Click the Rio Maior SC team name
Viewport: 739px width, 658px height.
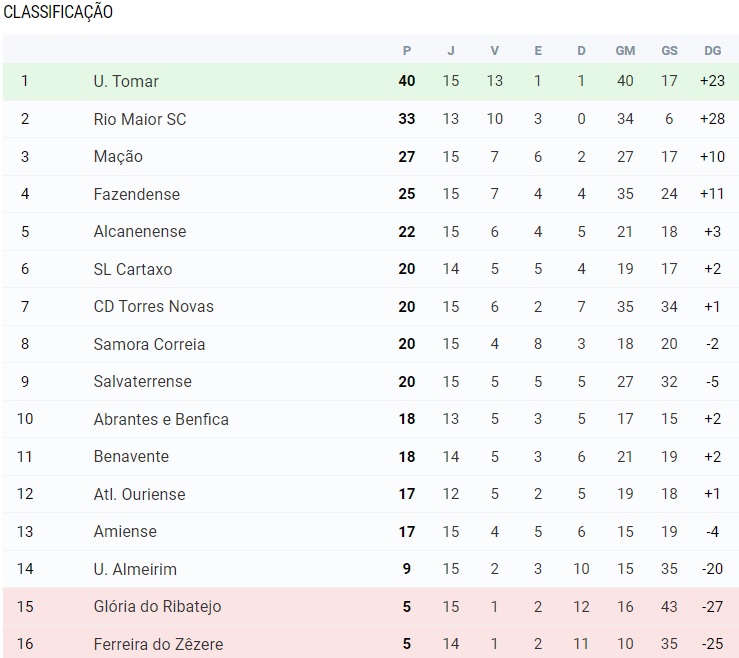[x=140, y=119]
